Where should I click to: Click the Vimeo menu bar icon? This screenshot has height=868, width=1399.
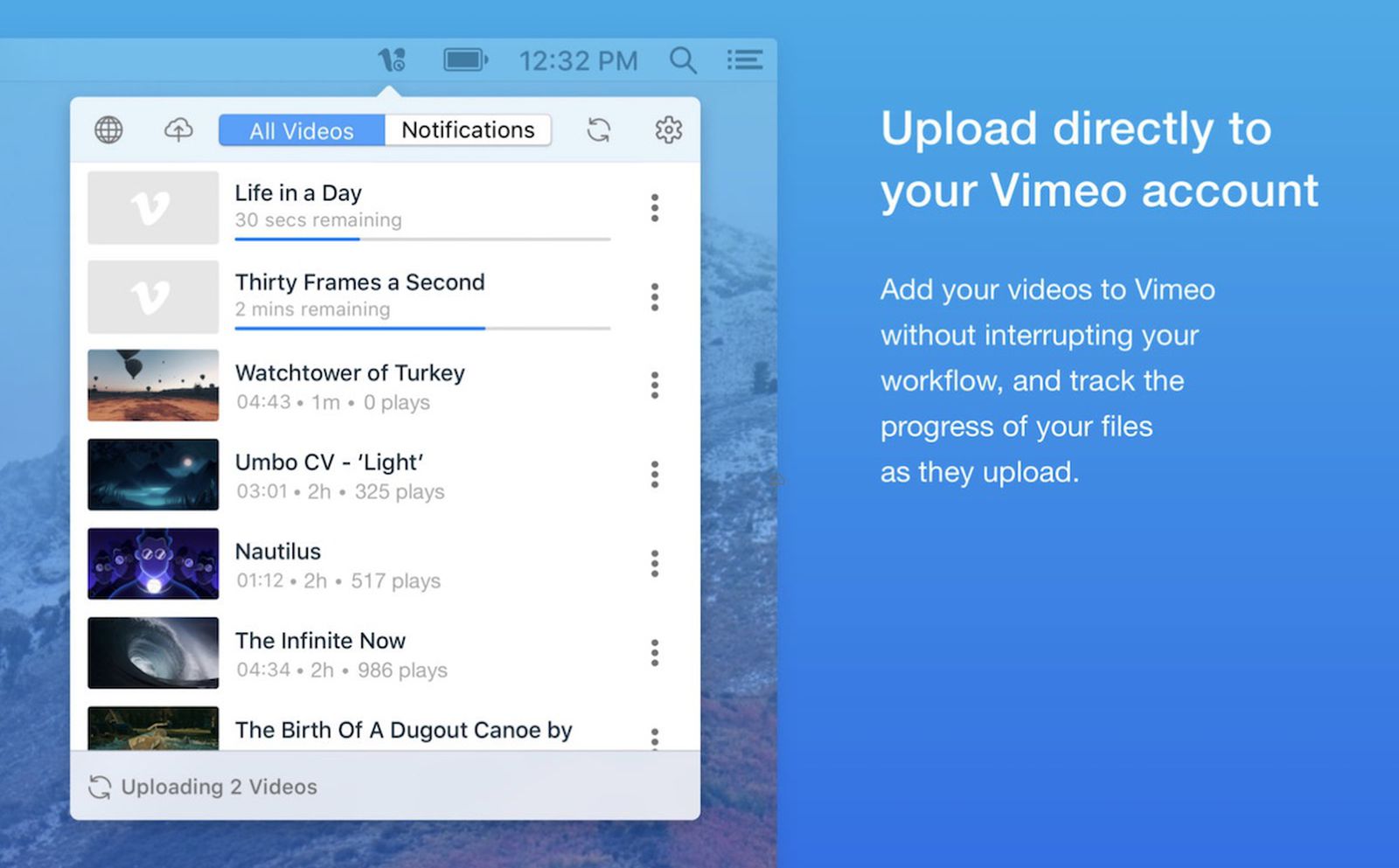coord(392,59)
